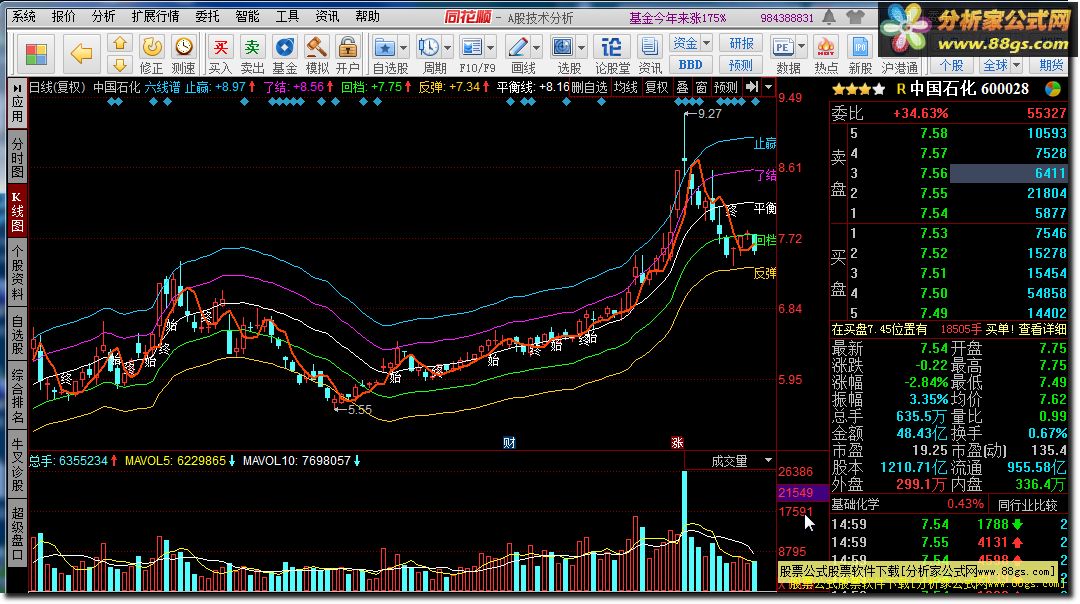Click the 修正 refresh icon
The height and width of the screenshot is (604, 1080).
point(152,47)
